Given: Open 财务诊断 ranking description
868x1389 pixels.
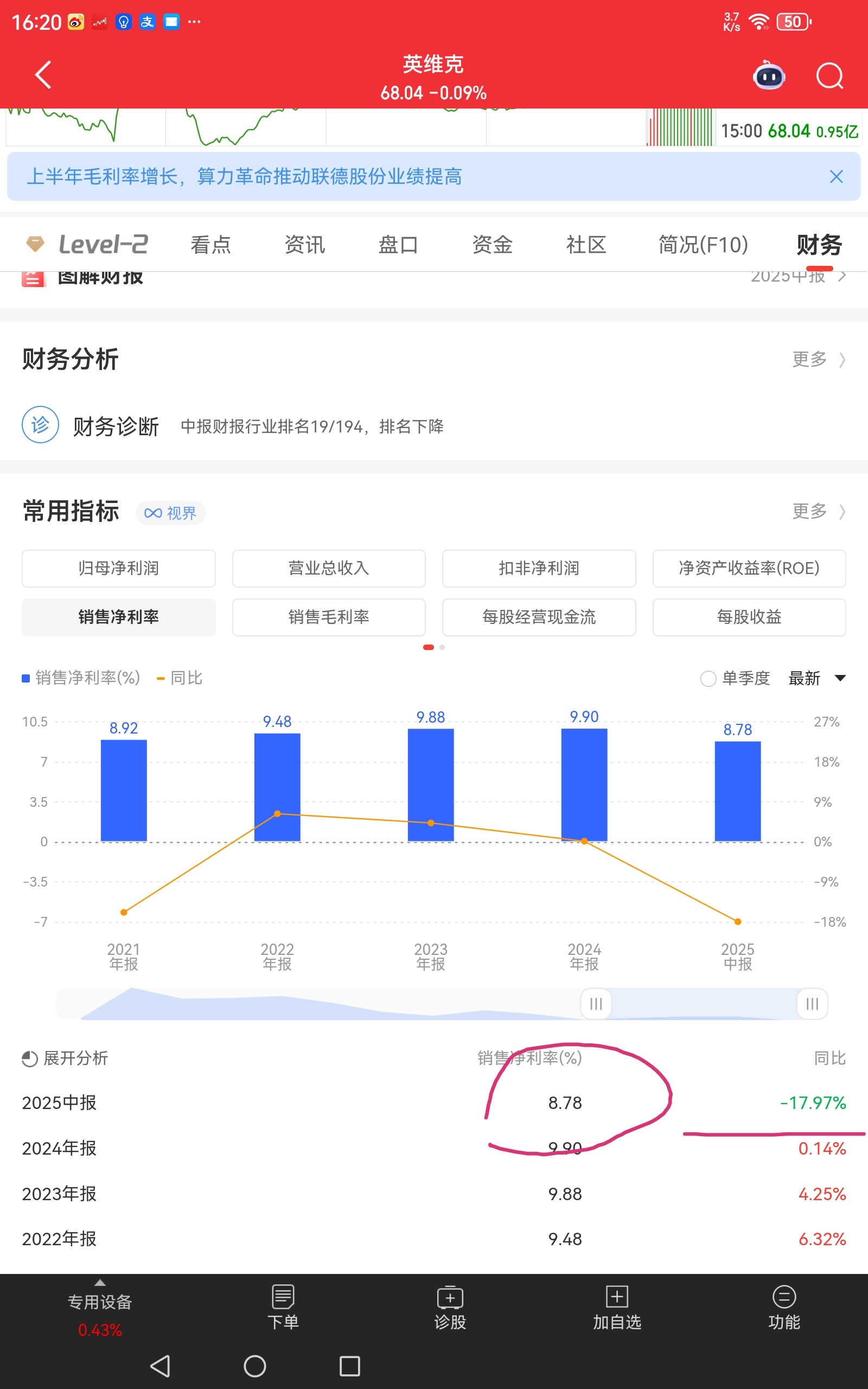Looking at the screenshot, I should pyautogui.click(x=312, y=426).
